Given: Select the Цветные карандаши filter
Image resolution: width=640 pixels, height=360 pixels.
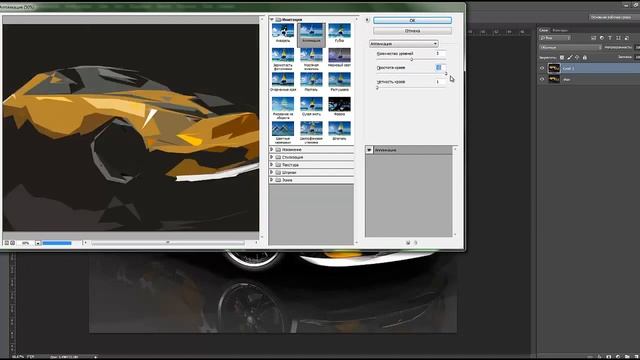Looking at the screenshot, I should pos(283,129).
